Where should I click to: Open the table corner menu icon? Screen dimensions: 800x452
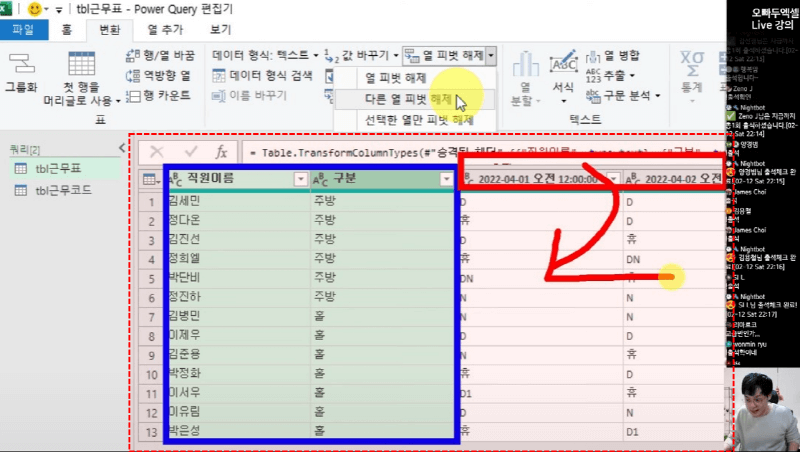151,179
